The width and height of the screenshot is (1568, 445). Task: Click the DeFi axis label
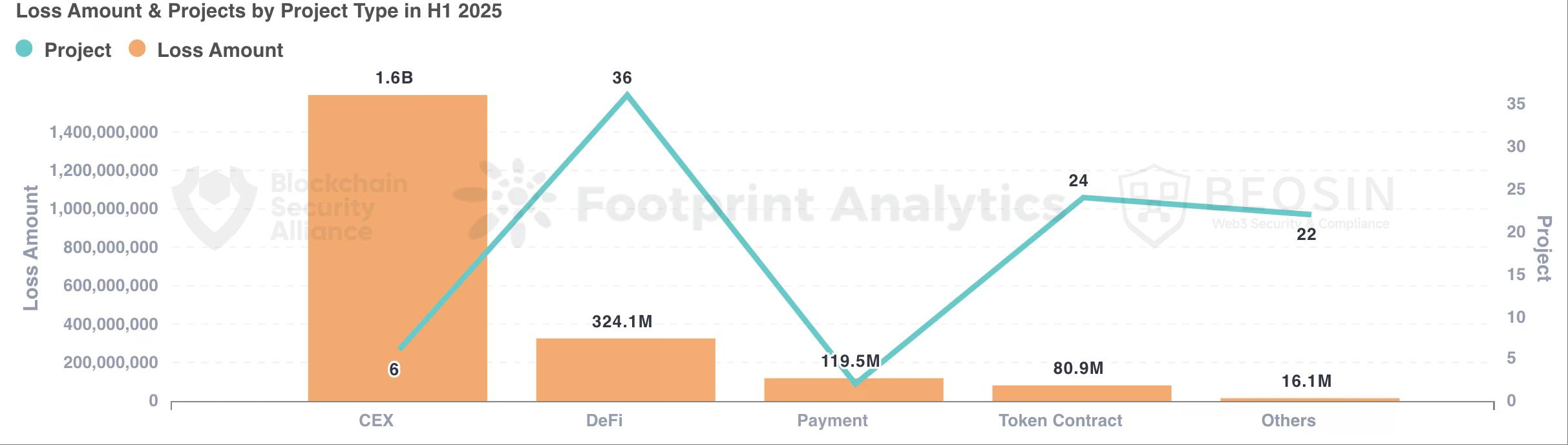[604, 420]
